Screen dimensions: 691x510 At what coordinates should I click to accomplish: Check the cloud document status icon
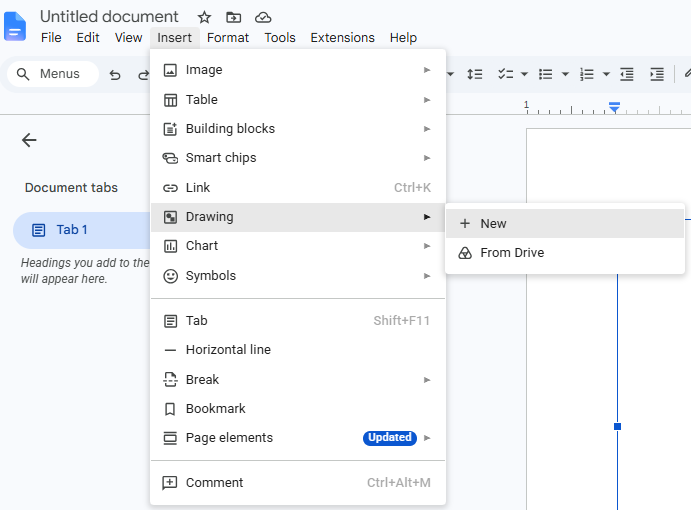[263, 18]
